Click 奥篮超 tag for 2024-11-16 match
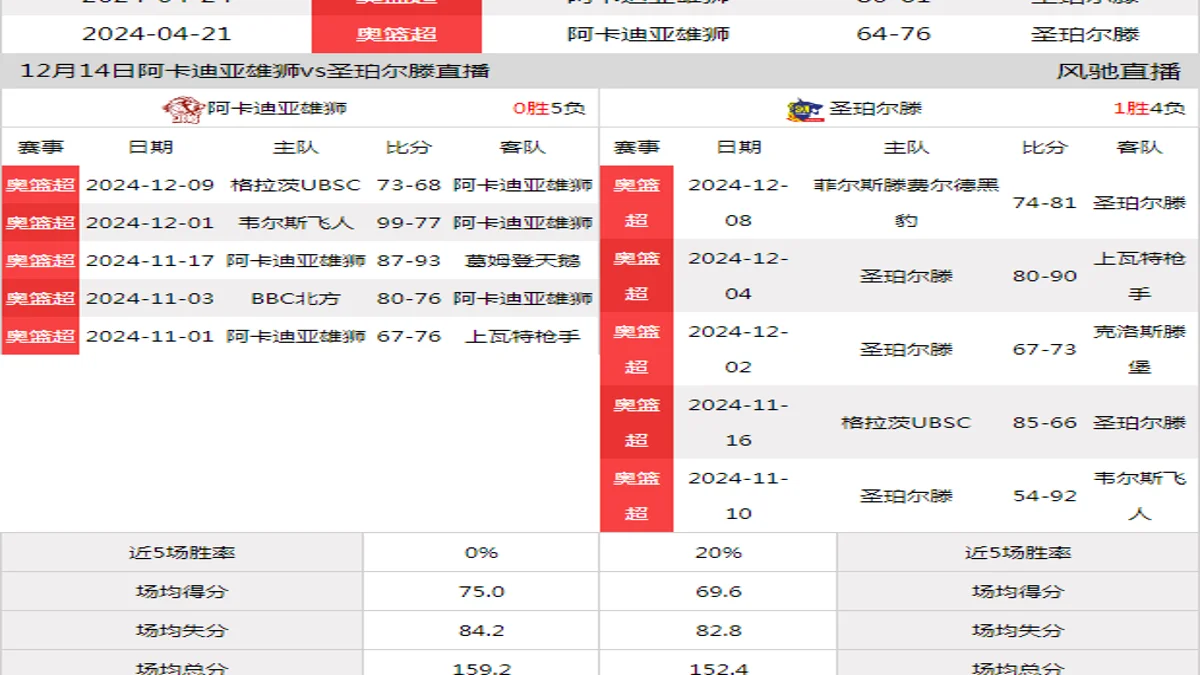 [x=637, y=422]
